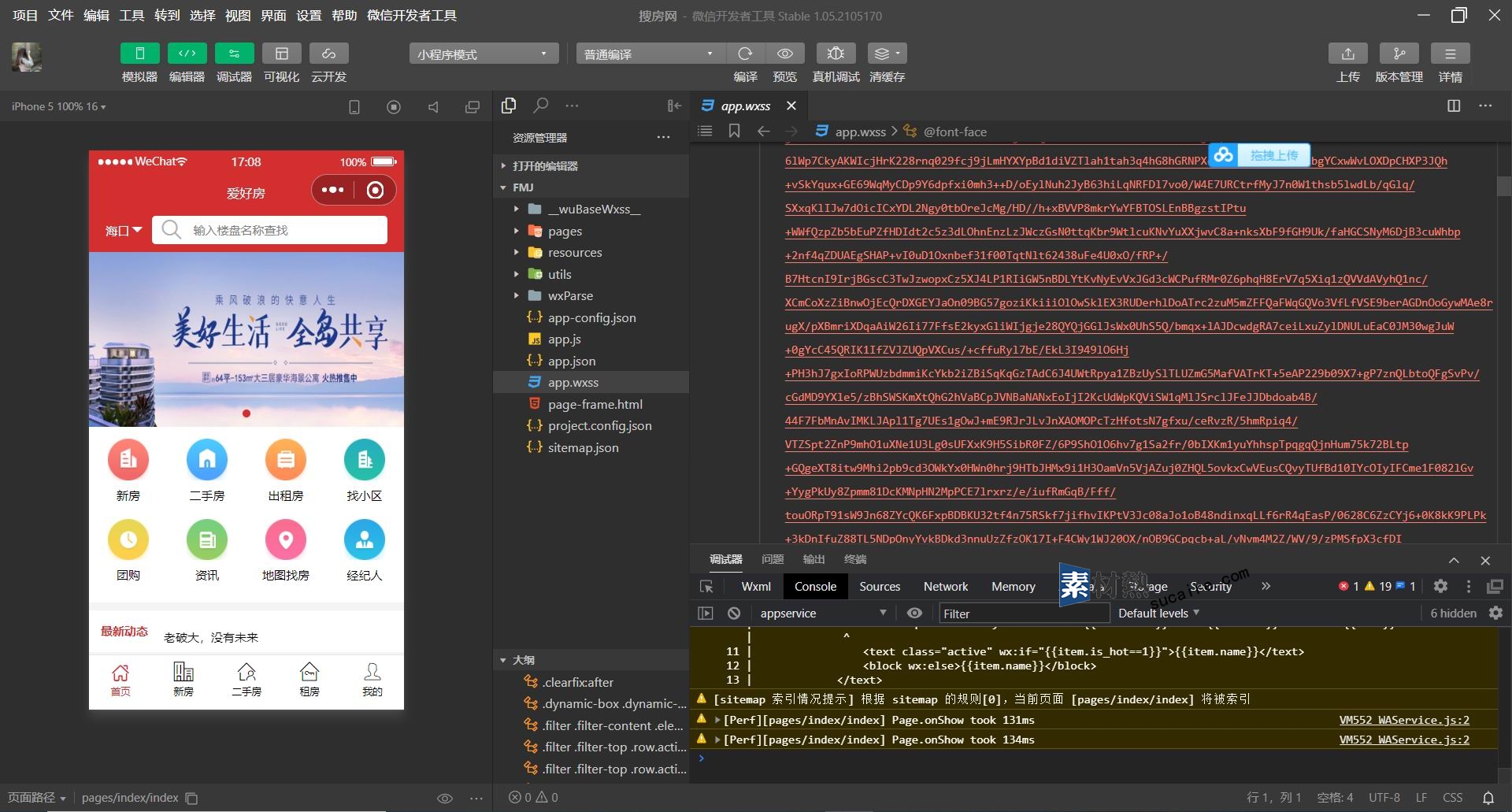Clear console with ban icon

tap(734, 613)
